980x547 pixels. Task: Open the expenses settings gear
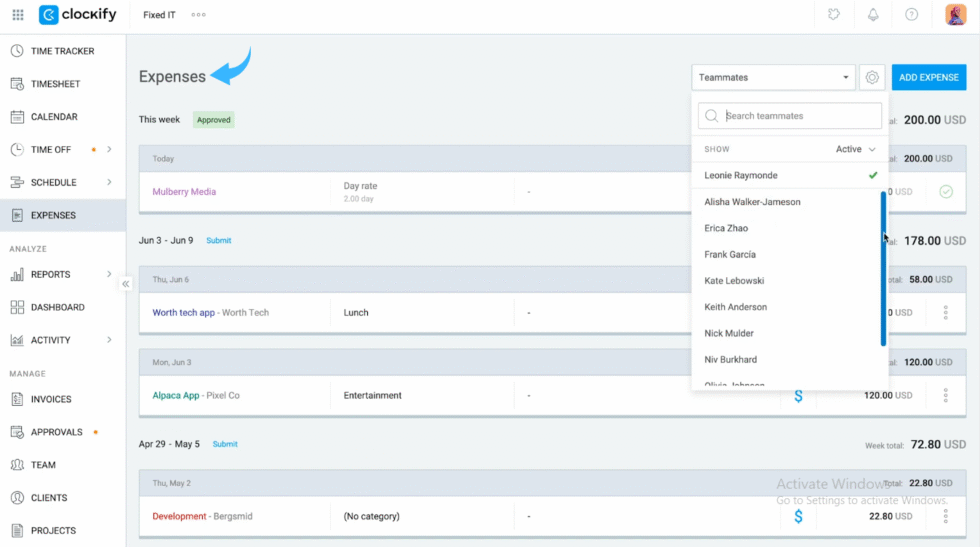click(x=872, y=78)
